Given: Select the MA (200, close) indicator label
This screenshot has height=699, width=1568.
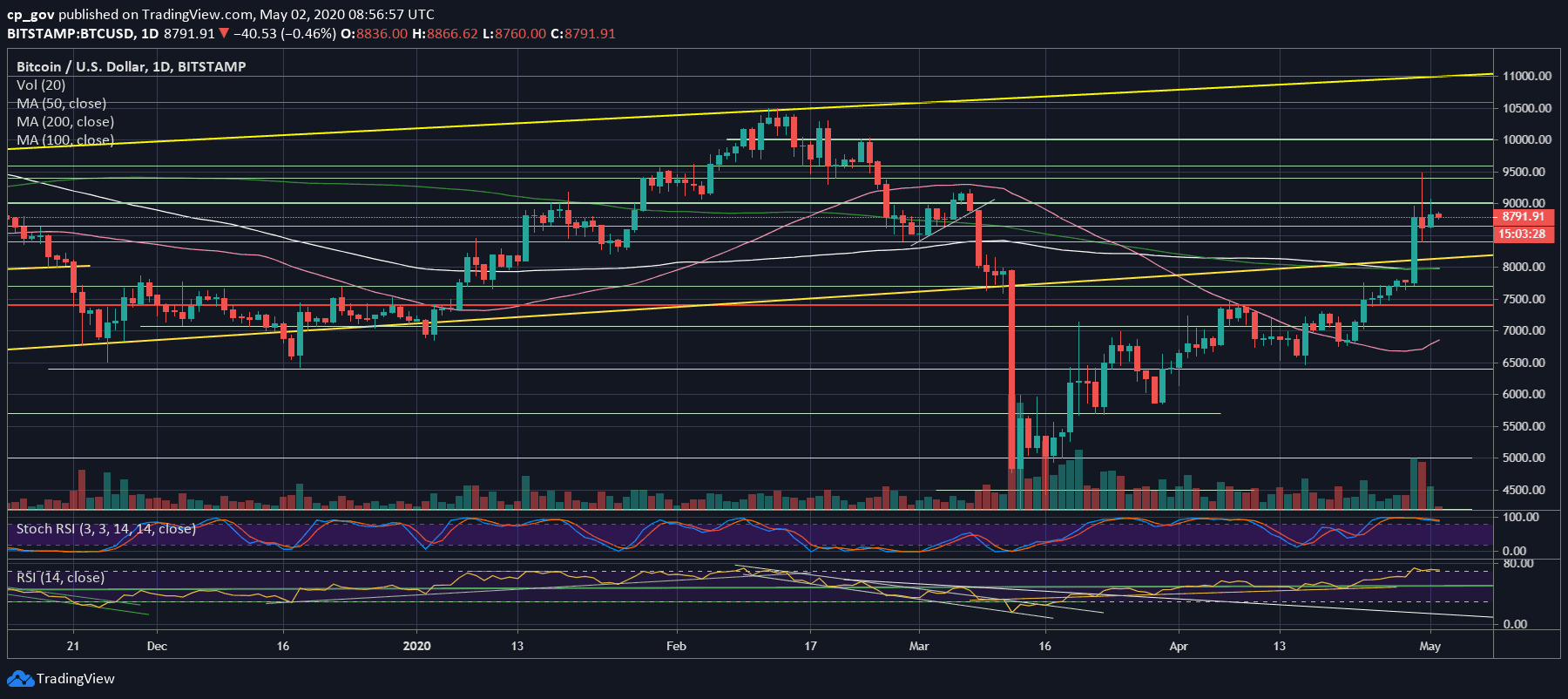Looking at the screenshot, I should [65, 121].
